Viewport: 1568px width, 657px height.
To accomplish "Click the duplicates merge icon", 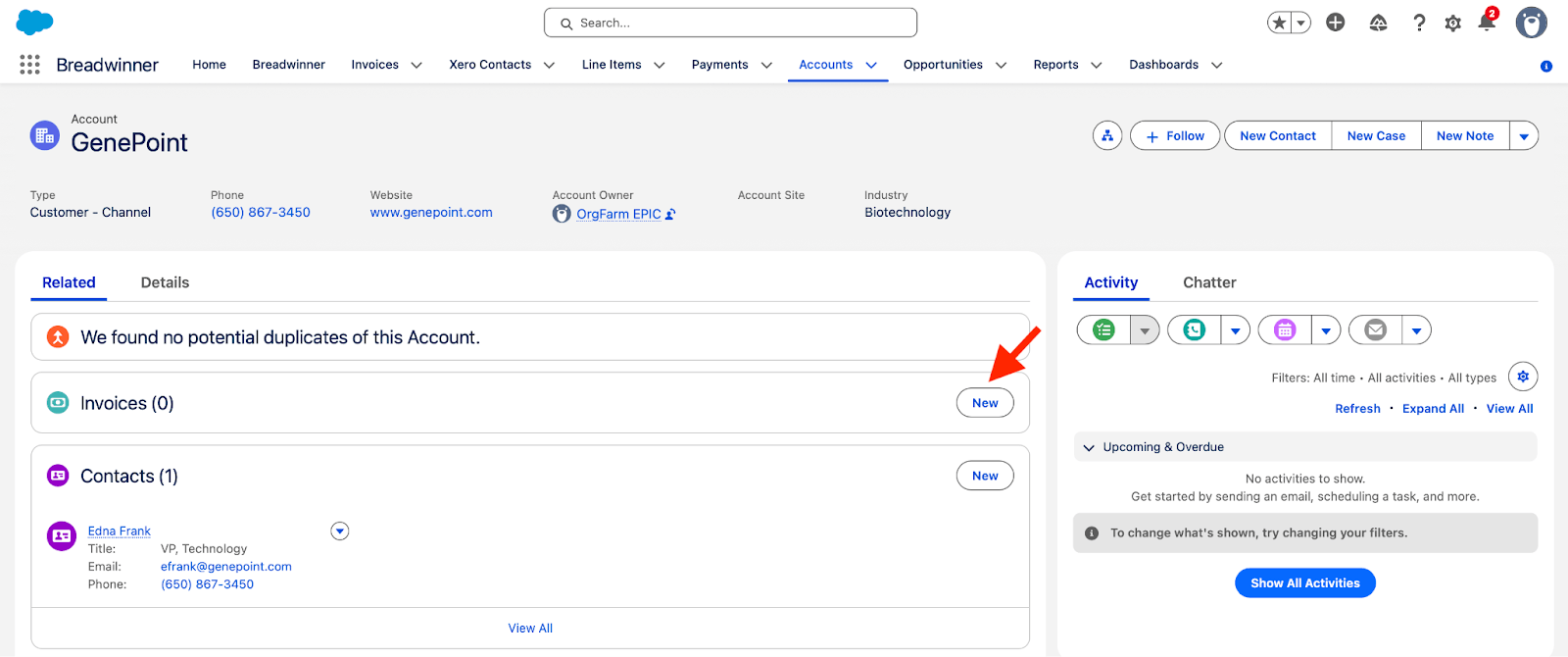I will pos(58,337).
